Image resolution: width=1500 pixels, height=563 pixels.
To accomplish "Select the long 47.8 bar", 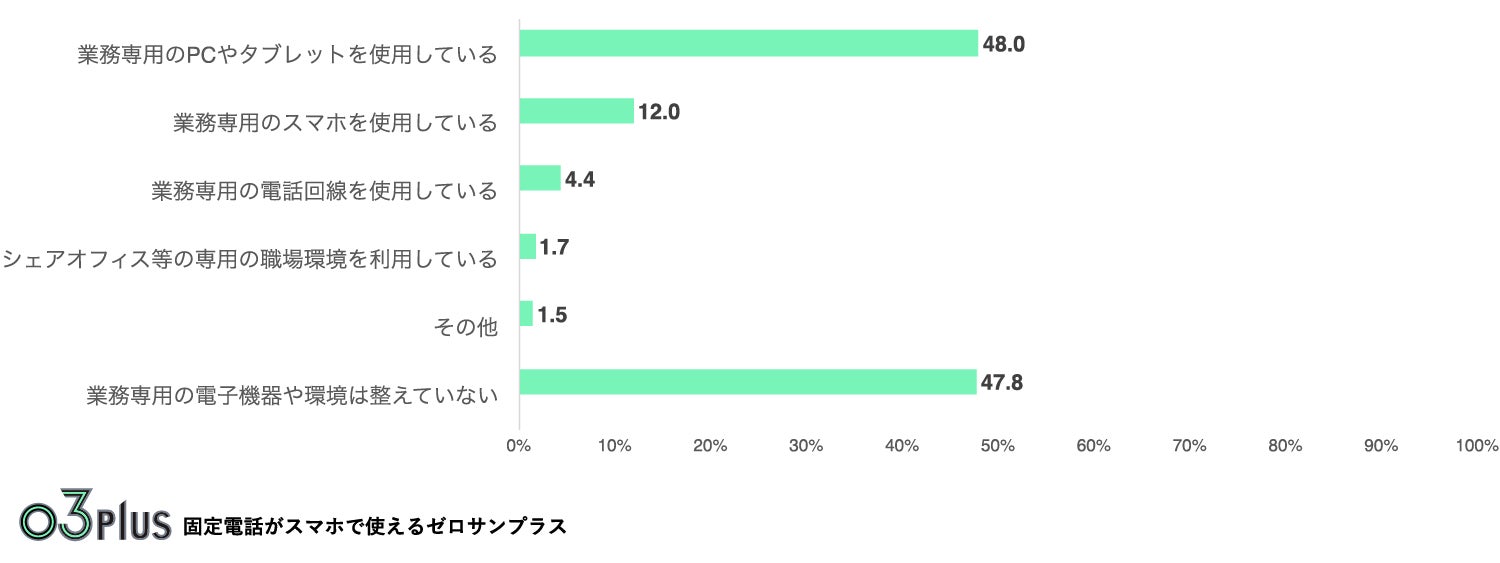I will [747, 382].
